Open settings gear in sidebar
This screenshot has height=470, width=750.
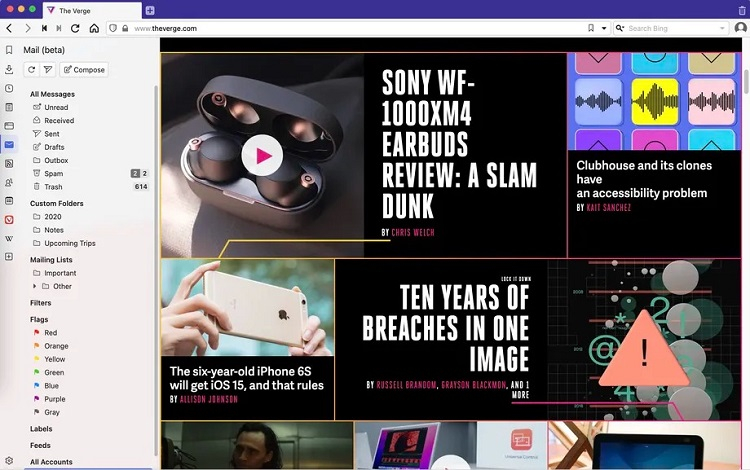coord(9,461)
